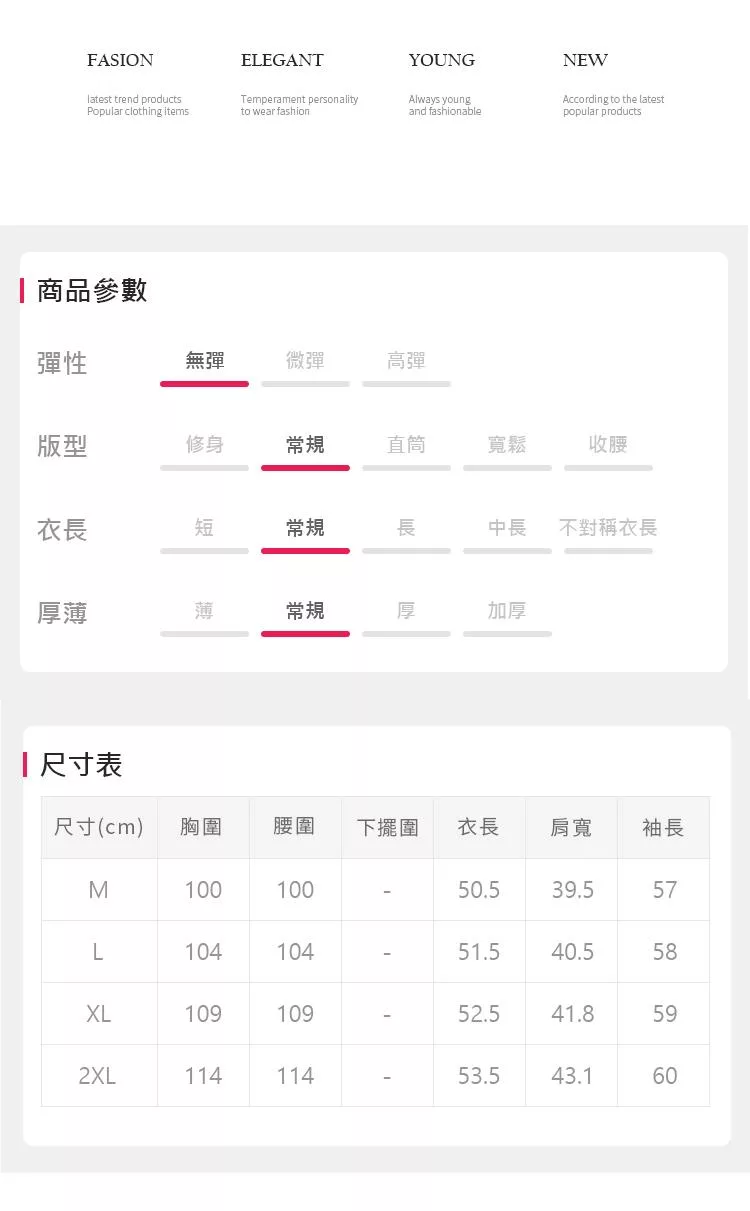
Task: Click the YOUNG heading
Action: [441, 60]
